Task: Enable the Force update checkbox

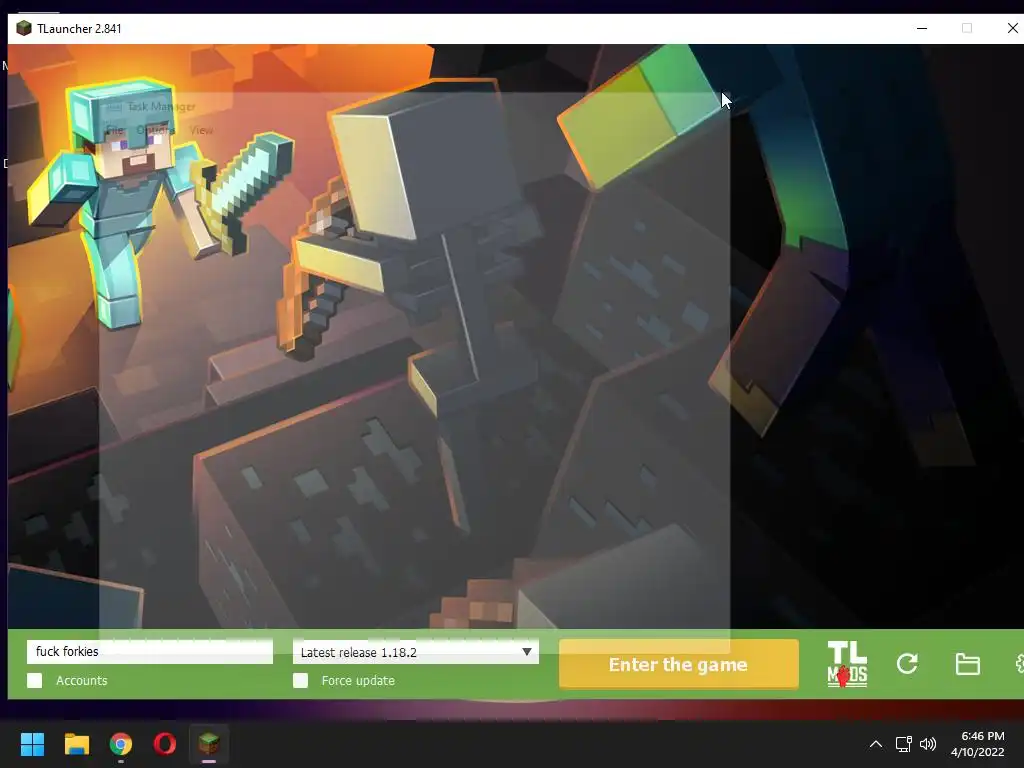Action: (300, 680)
